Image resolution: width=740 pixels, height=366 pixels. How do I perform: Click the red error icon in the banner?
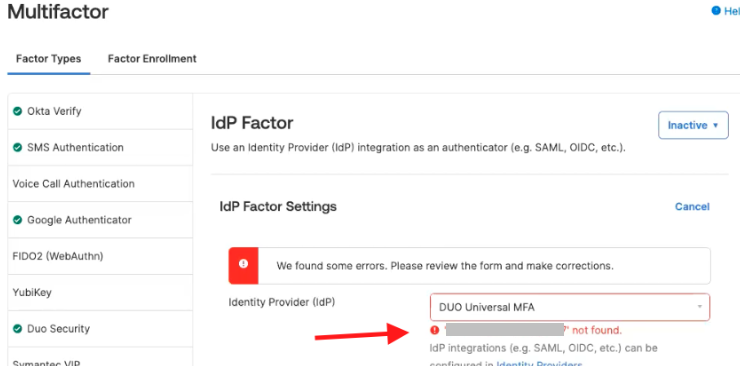[244, 264]
